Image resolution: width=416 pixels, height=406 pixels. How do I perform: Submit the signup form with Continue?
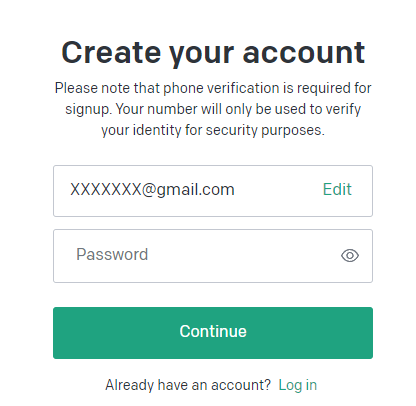[x=213, y=333]
